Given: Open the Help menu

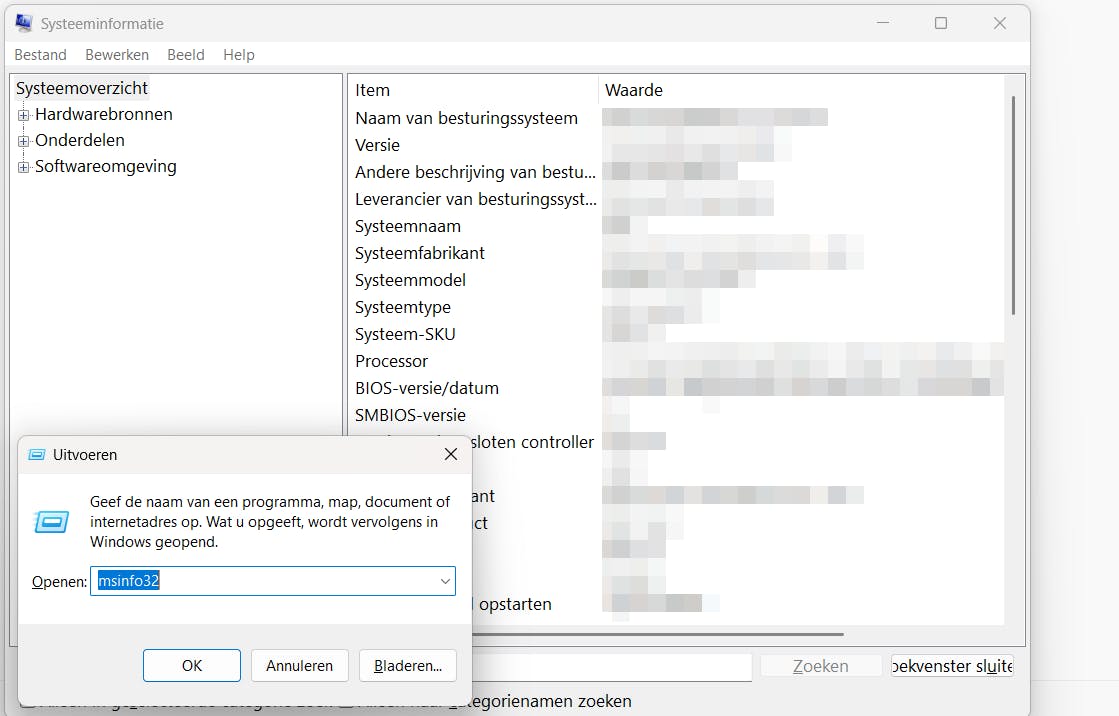Looking at the screenshot, I should 238,54.
